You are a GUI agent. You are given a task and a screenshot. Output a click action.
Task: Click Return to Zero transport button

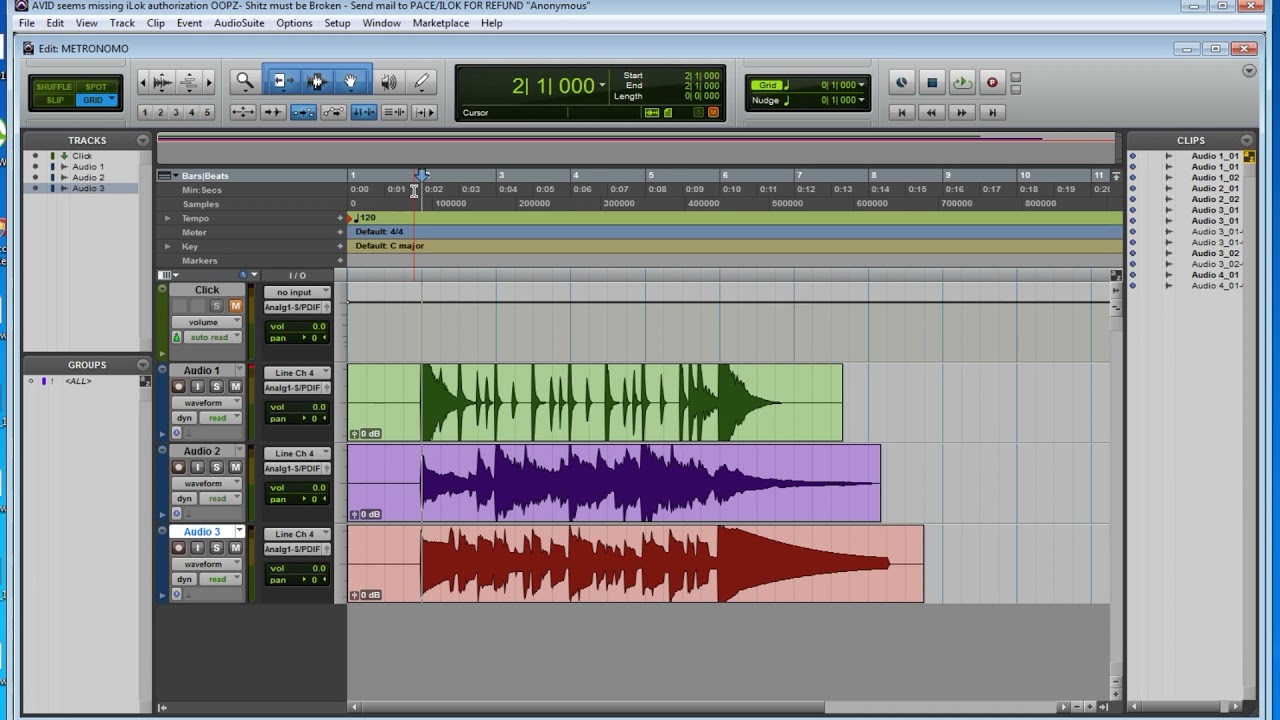902,113
